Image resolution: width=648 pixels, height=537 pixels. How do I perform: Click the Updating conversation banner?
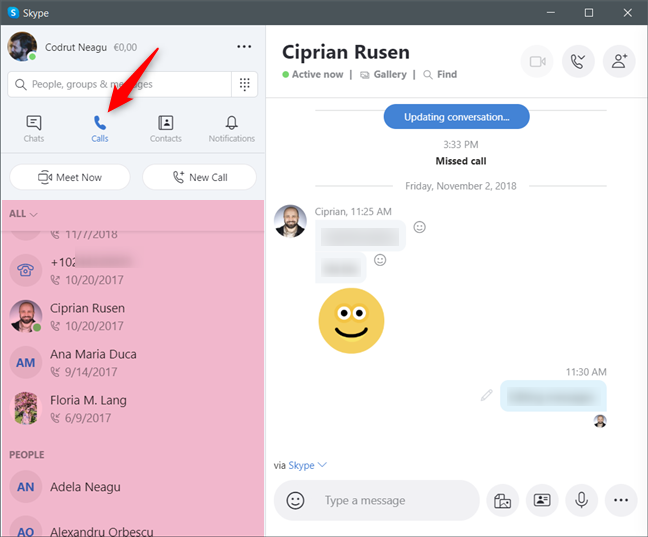(x=456, y=117)
